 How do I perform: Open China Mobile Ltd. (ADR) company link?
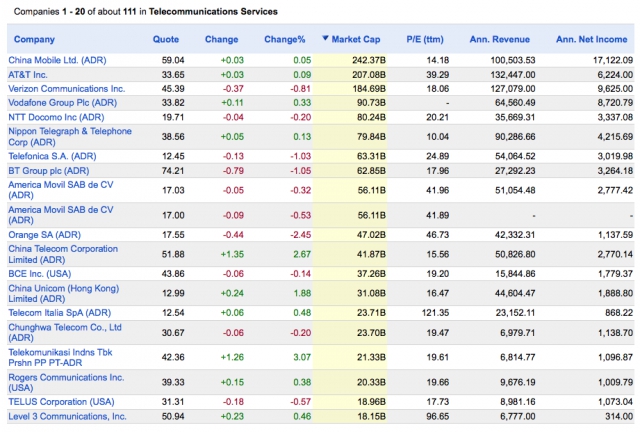pyautogui.click(x=57, y=60)
